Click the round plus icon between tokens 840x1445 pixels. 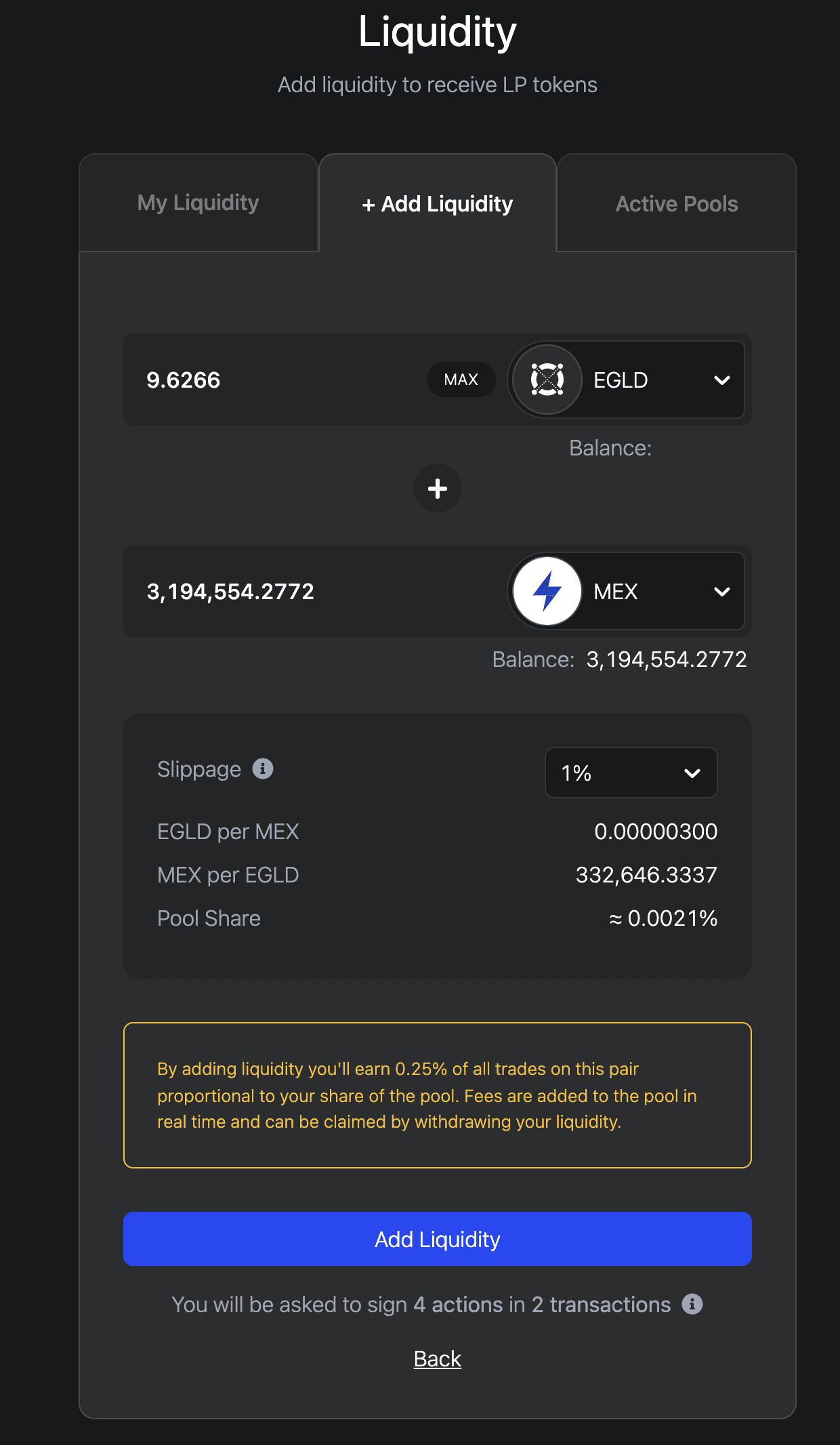pos(438,488)
